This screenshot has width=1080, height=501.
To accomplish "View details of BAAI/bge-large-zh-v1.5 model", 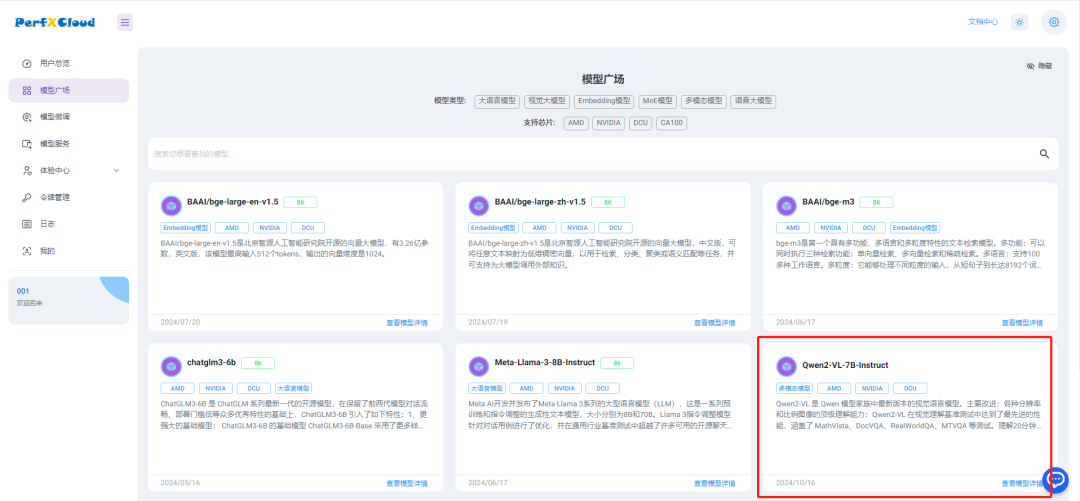I will tap(714, 323).
